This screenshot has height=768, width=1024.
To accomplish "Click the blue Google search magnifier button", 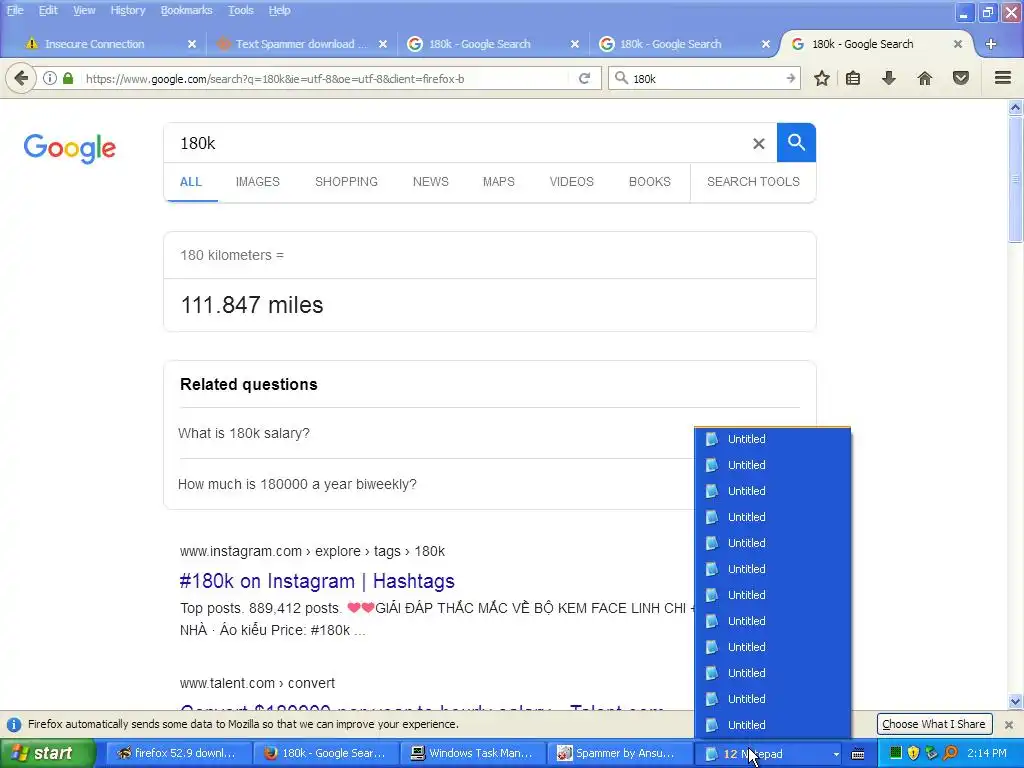I will click(796, 142).
